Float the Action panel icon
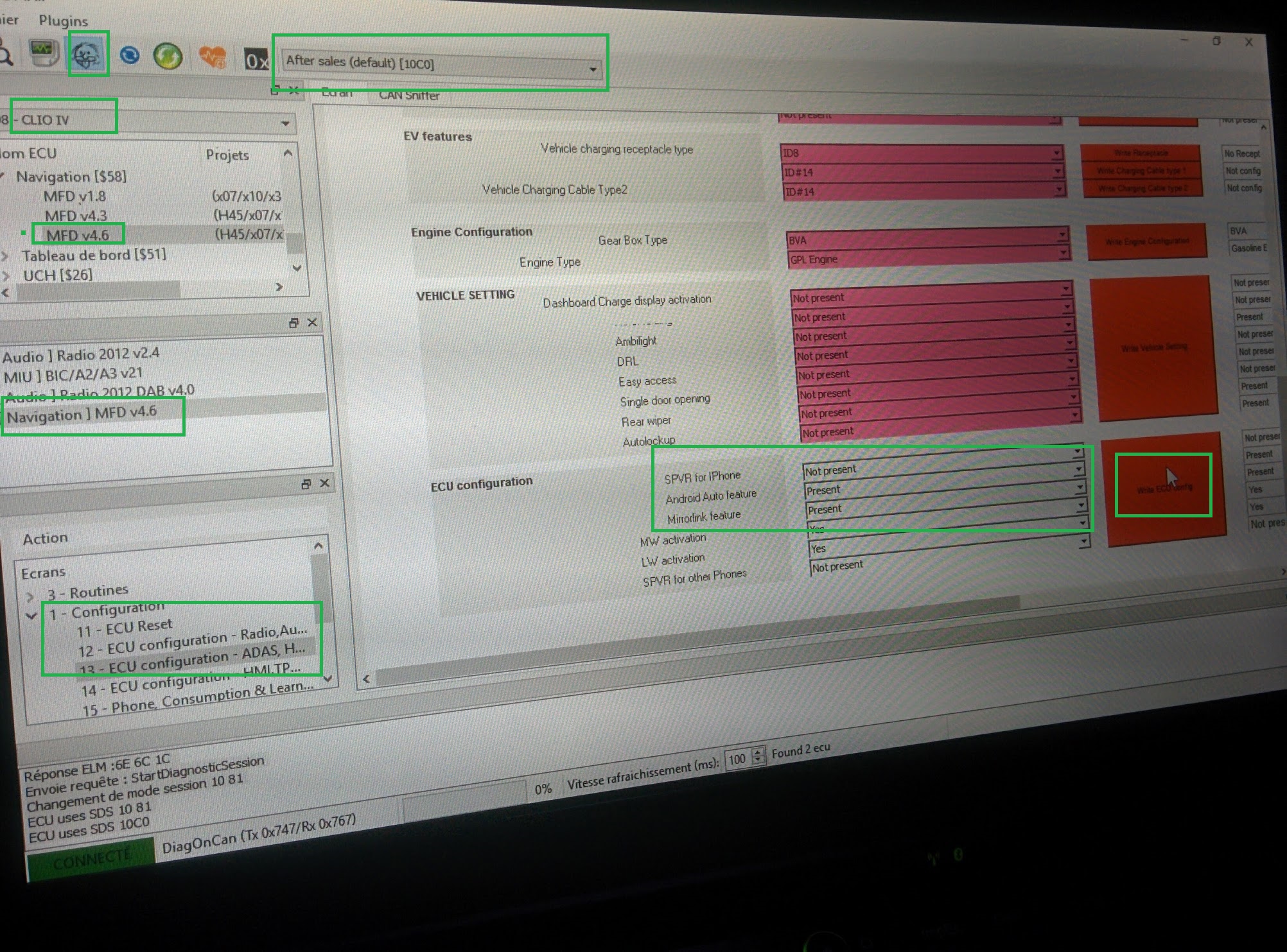Viewport: 1287px width, 952px height. 306,484
